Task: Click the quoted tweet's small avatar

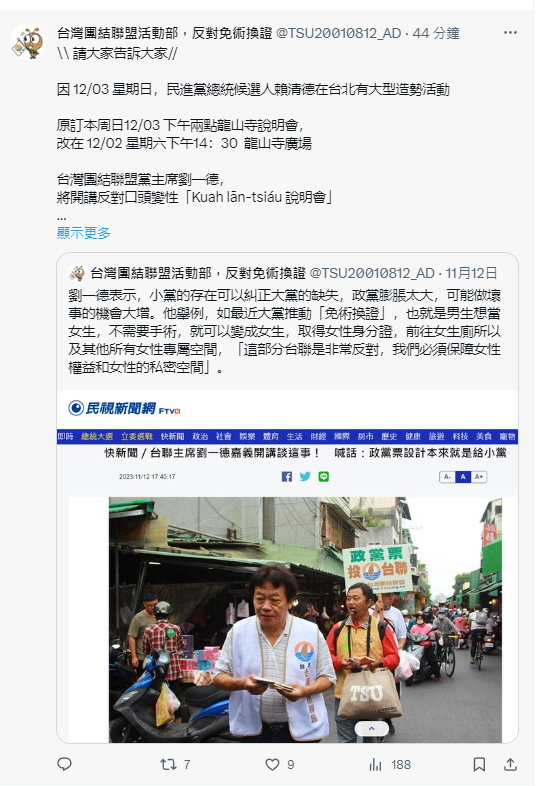Action: coord(77,274)
